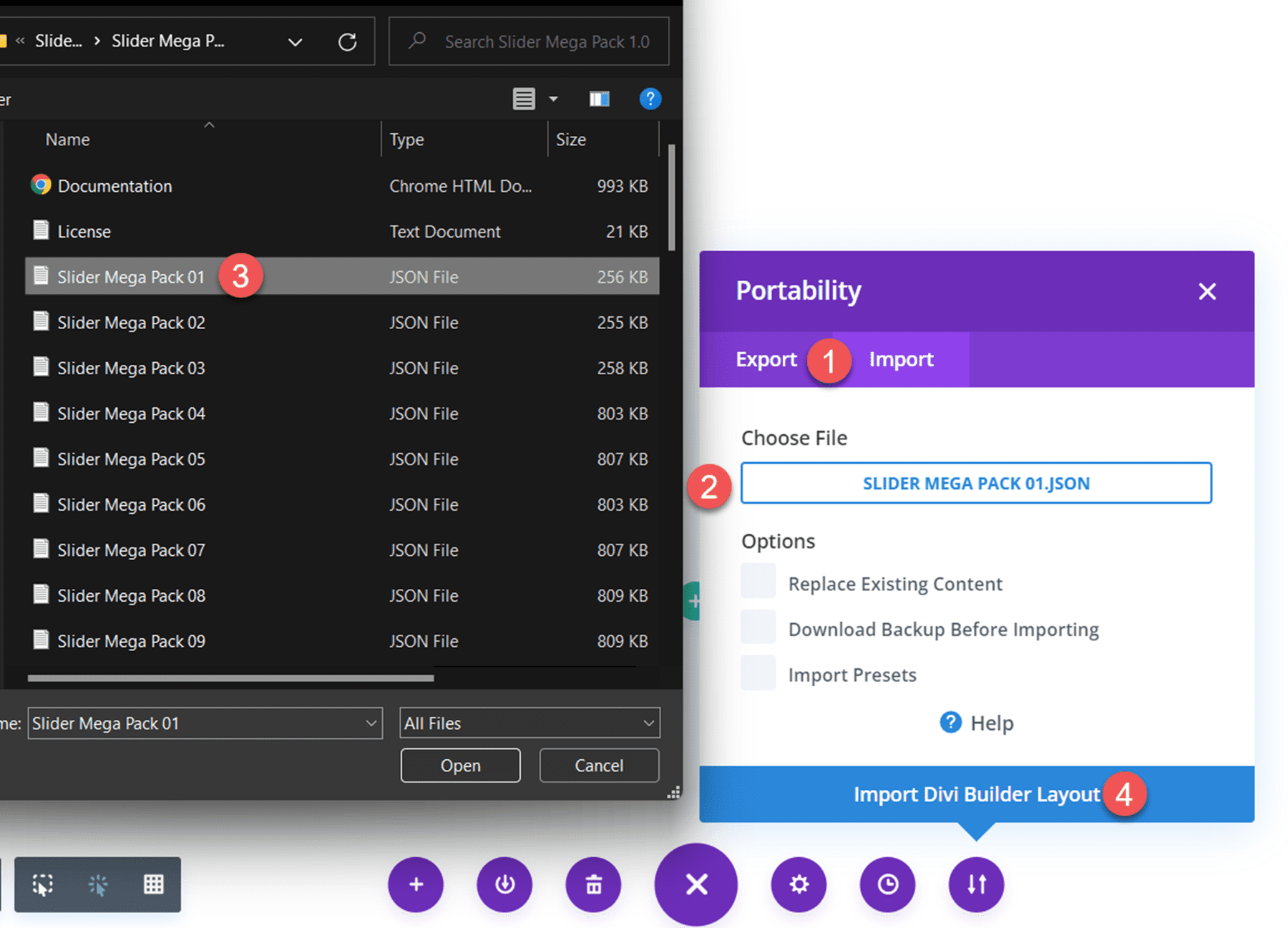Expand the address bar path dropdown
This screenshot has height=928, width=1288.
[295, 41]
